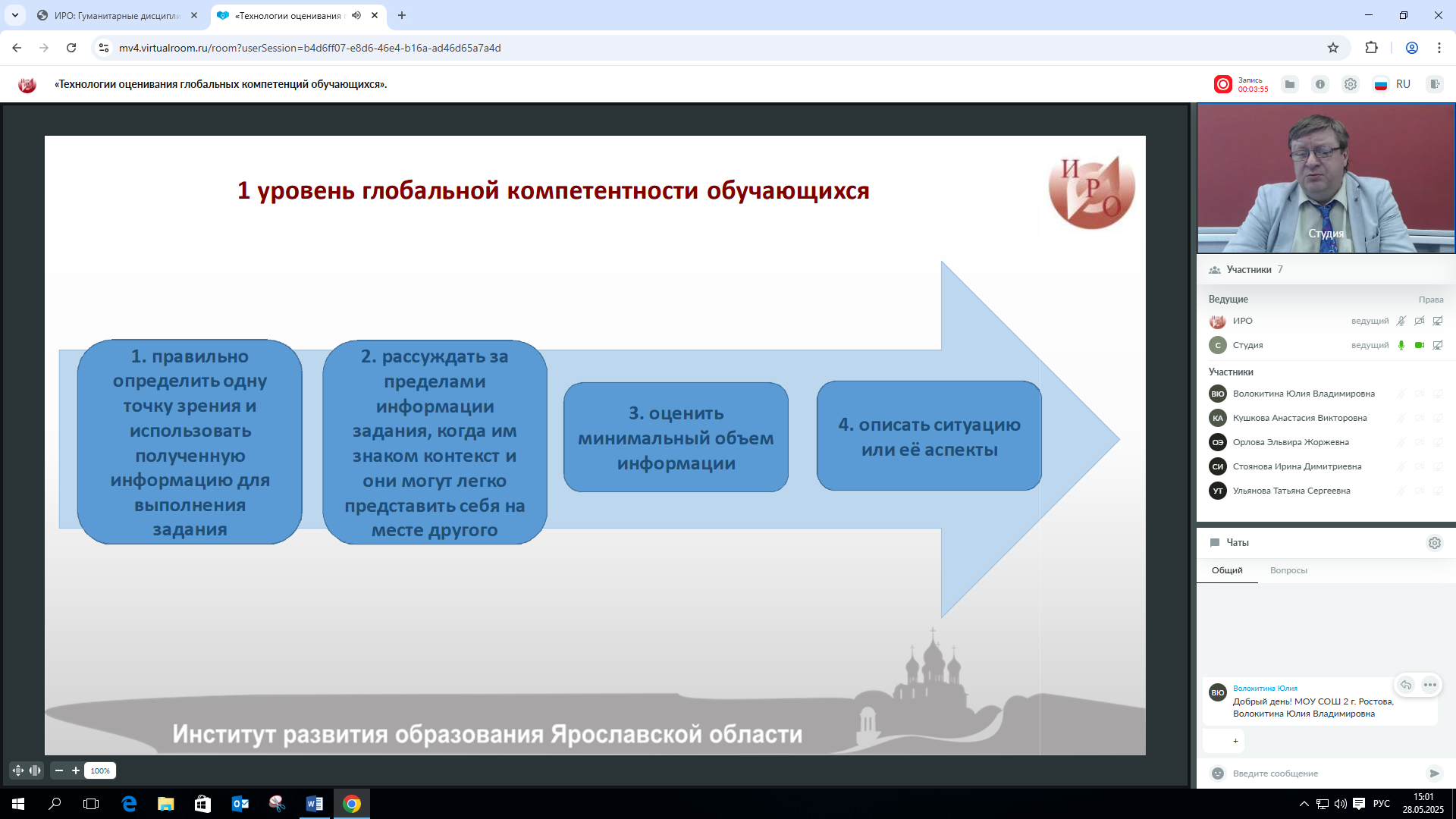Open the volume control in system tray

click(x=1340, y=804)
